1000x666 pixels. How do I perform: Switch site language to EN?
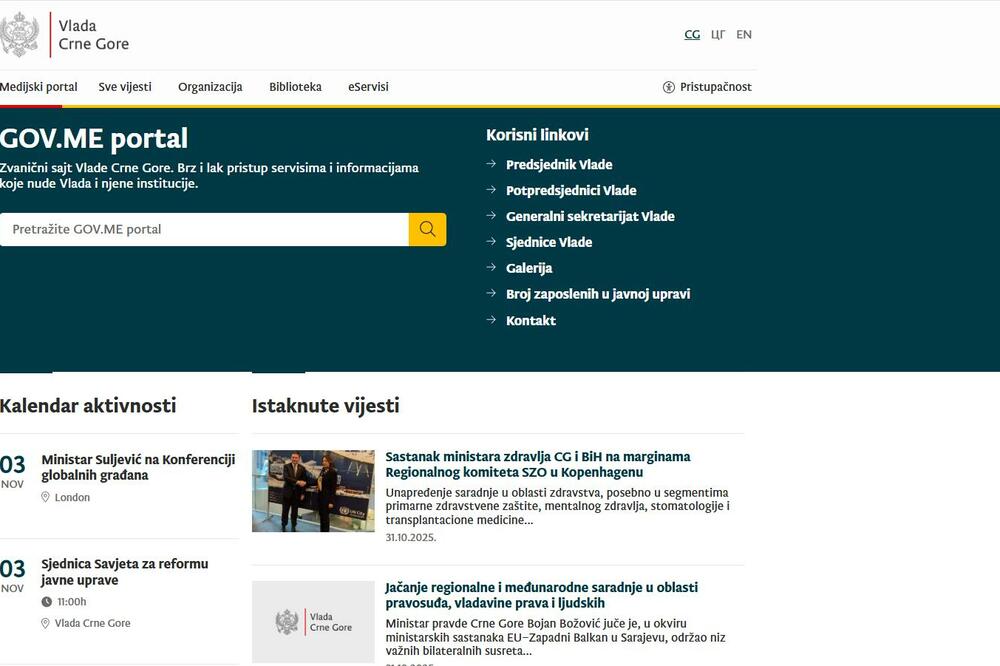coord(743,34)
